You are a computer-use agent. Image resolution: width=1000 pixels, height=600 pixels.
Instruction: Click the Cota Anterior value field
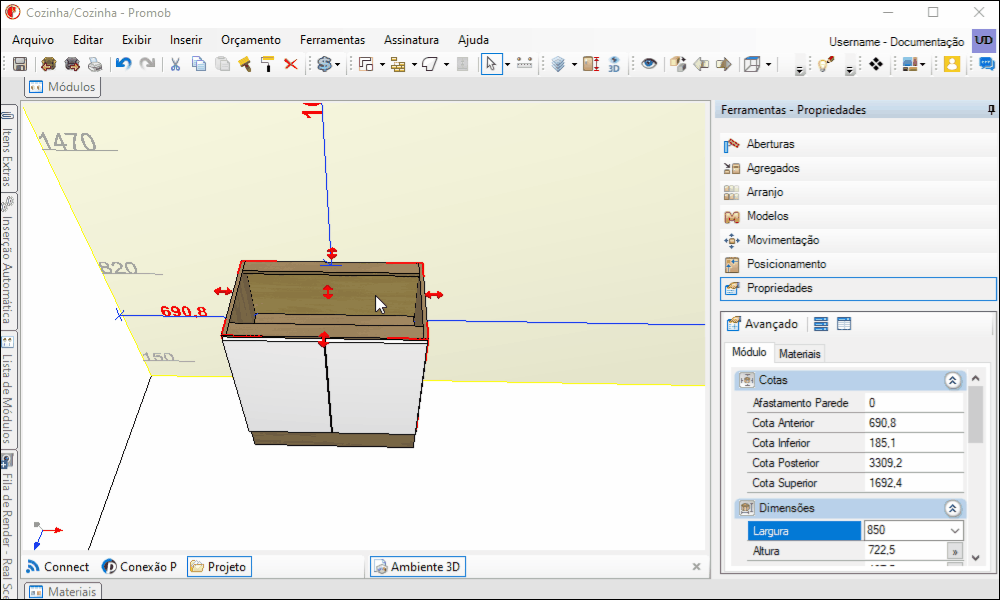coord(914,423)
